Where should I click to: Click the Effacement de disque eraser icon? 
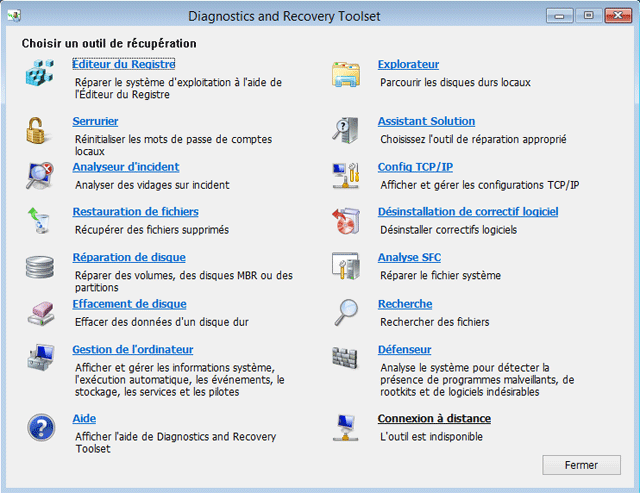pos(41,313)
